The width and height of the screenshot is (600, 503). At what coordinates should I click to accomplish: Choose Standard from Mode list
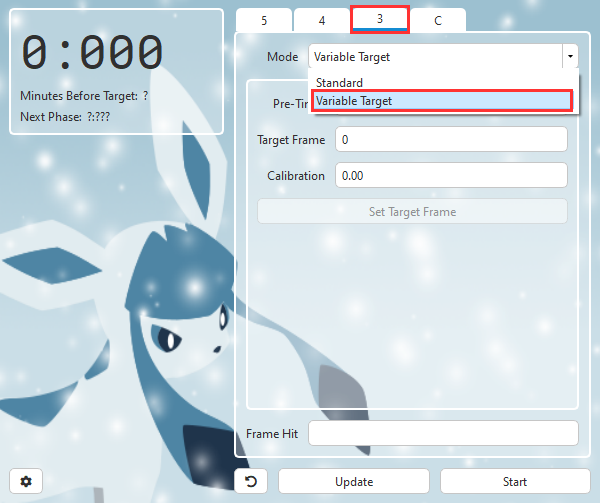(x=442, y=82)
